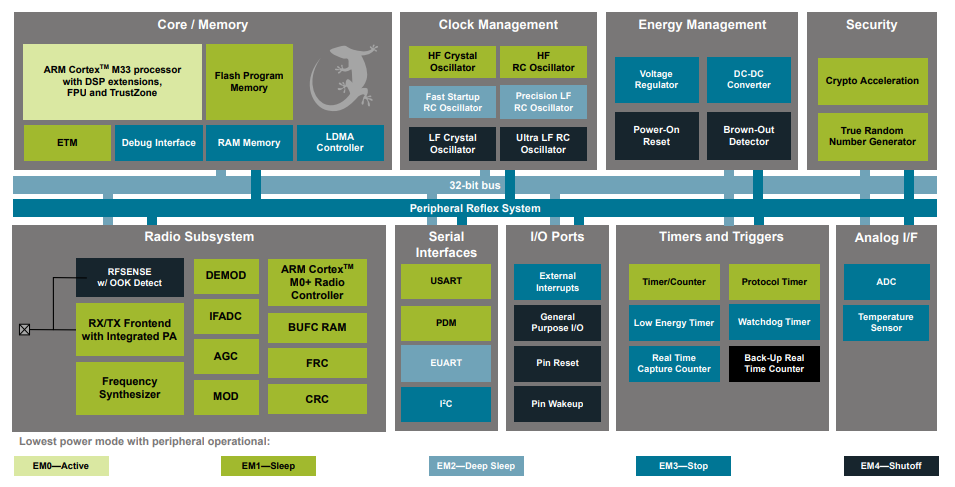Select the True Random Number Generator block
The width and height of the screenshot is (955, 487).
tap(871, 136)
